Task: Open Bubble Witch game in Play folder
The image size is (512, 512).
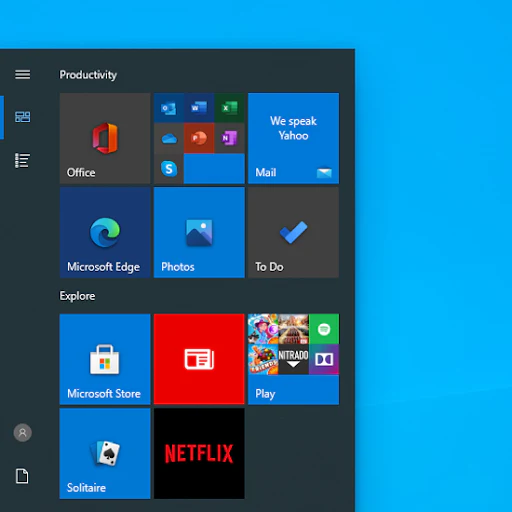Action: pyautogui.click(x=263, y=329)
